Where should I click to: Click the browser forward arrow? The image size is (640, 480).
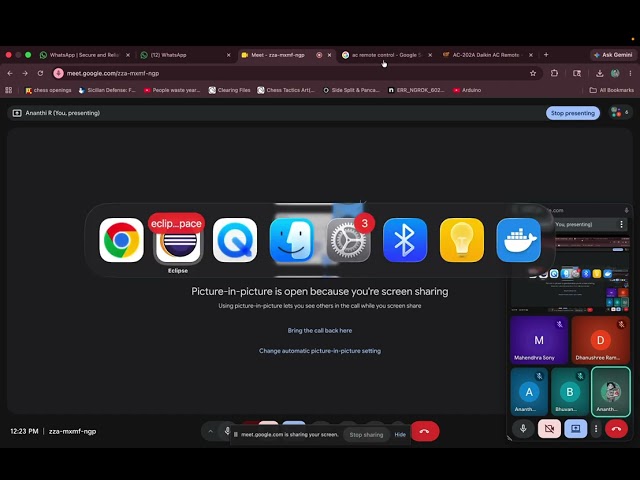(25, 73)
